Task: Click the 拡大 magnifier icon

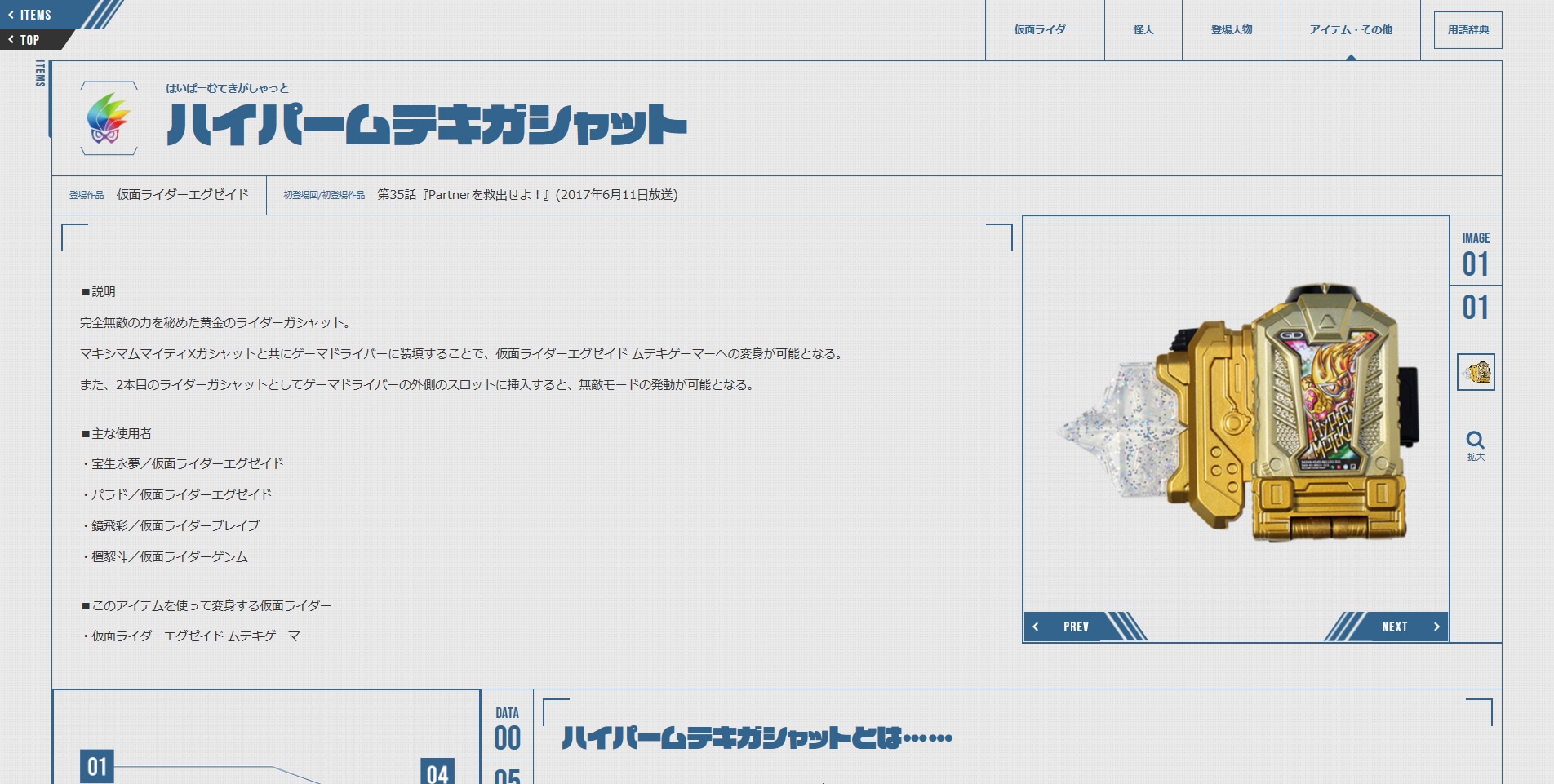Action: tap(1476, 446)
